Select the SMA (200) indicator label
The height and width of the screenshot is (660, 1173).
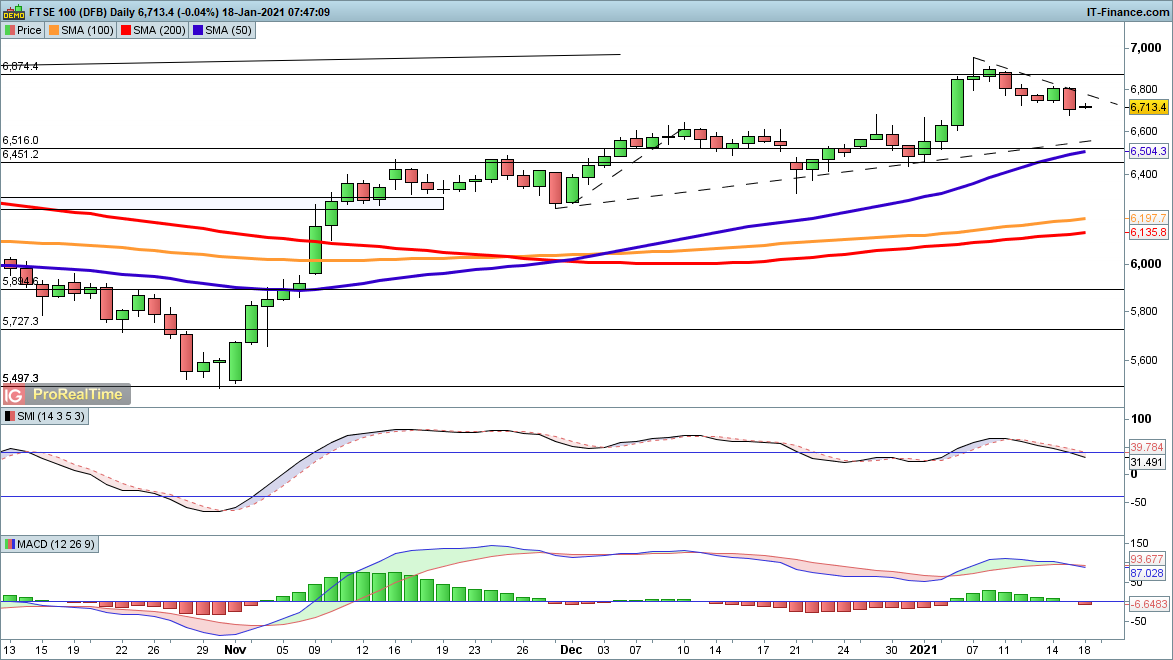pyautogui.click(x=157, y=30)
